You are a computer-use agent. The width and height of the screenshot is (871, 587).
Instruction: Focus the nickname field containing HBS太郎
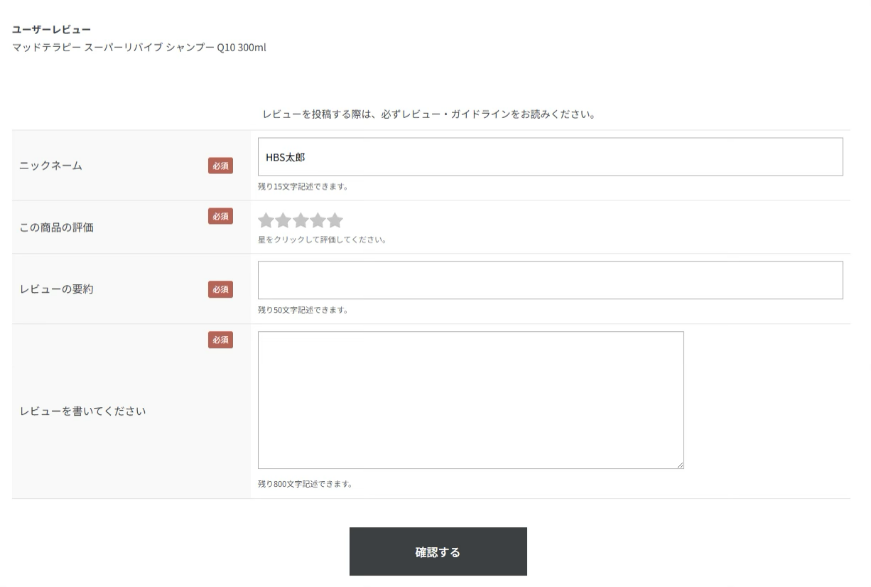click(550, 157)
